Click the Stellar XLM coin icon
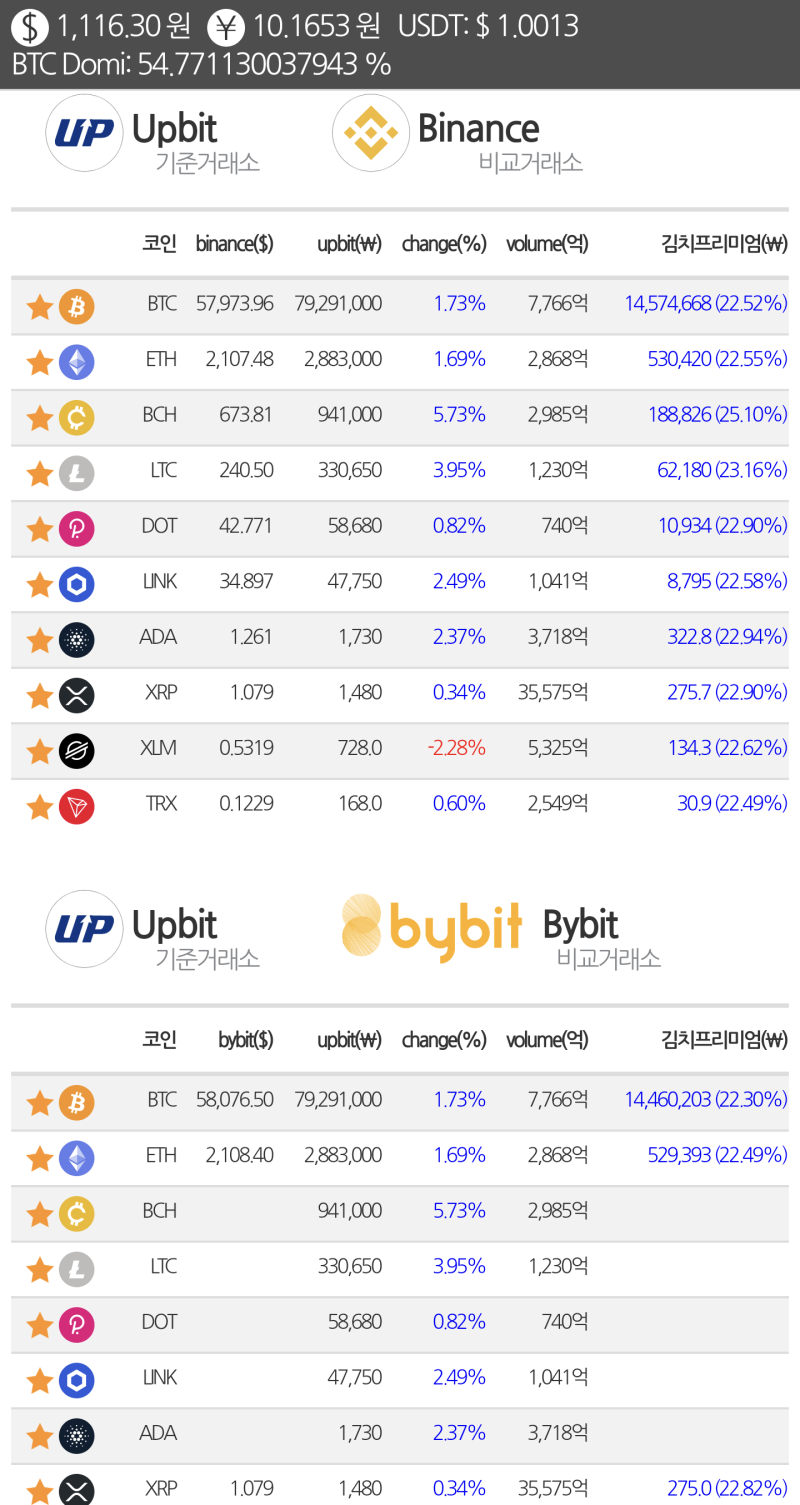 click(x=77, y=750)
